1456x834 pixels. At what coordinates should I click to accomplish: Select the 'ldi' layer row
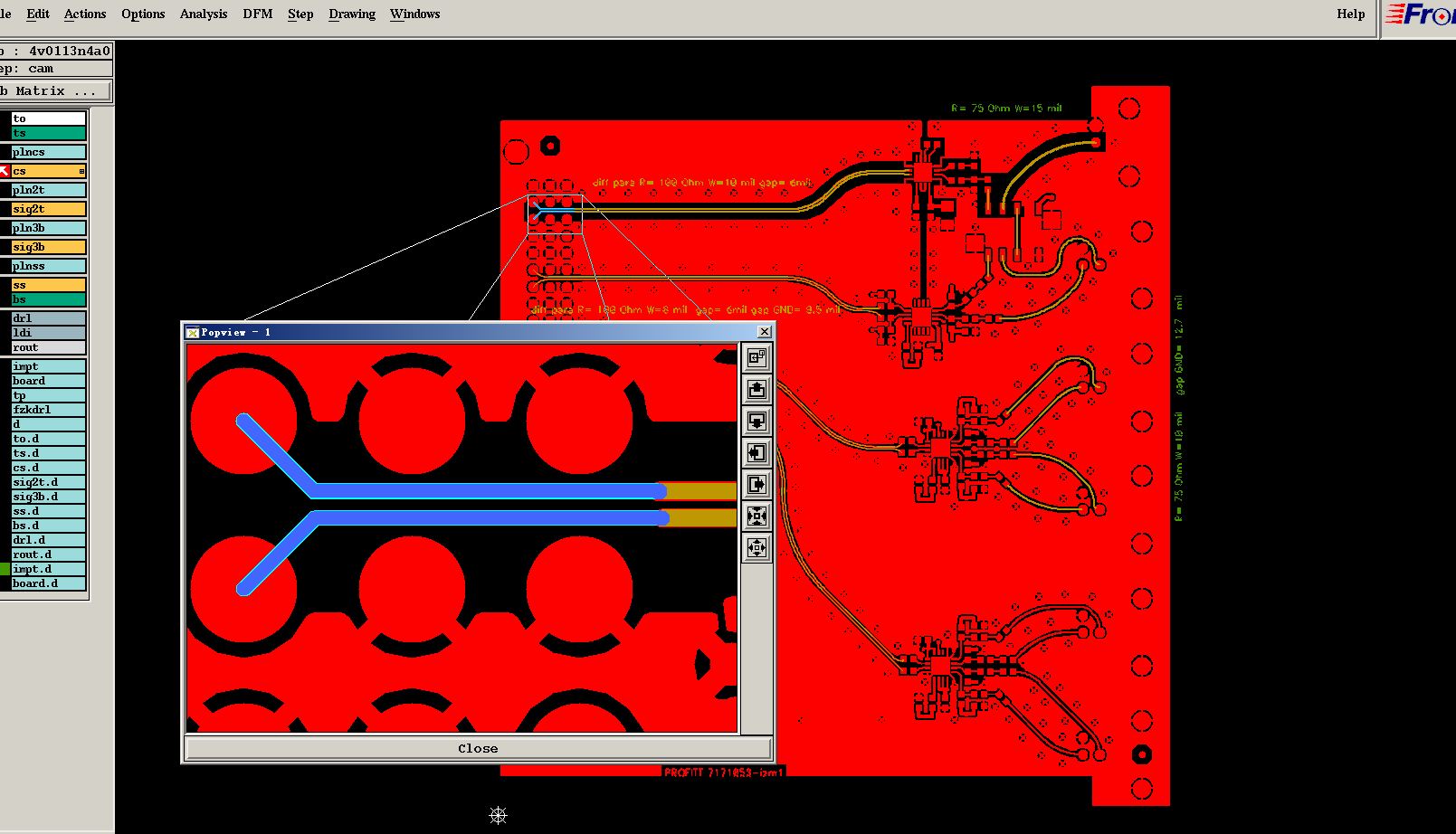49,333
